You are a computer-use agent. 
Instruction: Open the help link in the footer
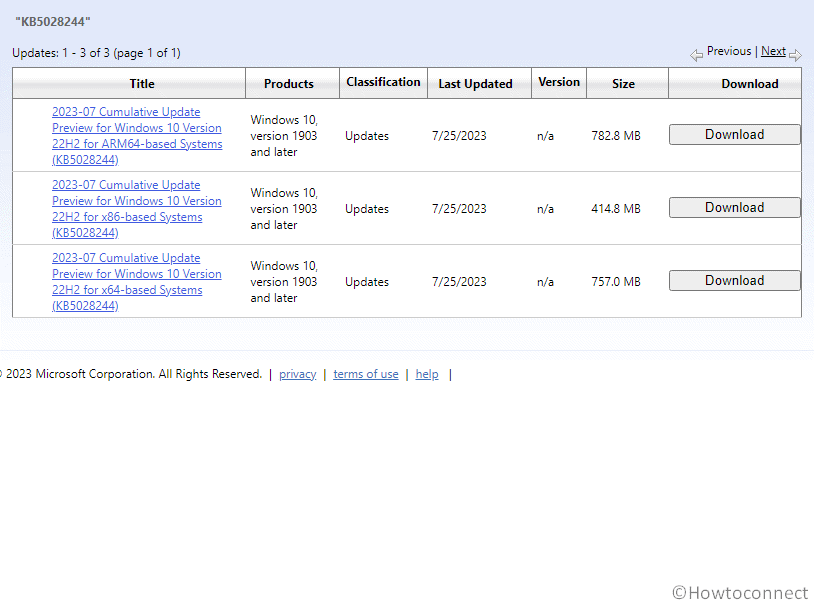427,374
